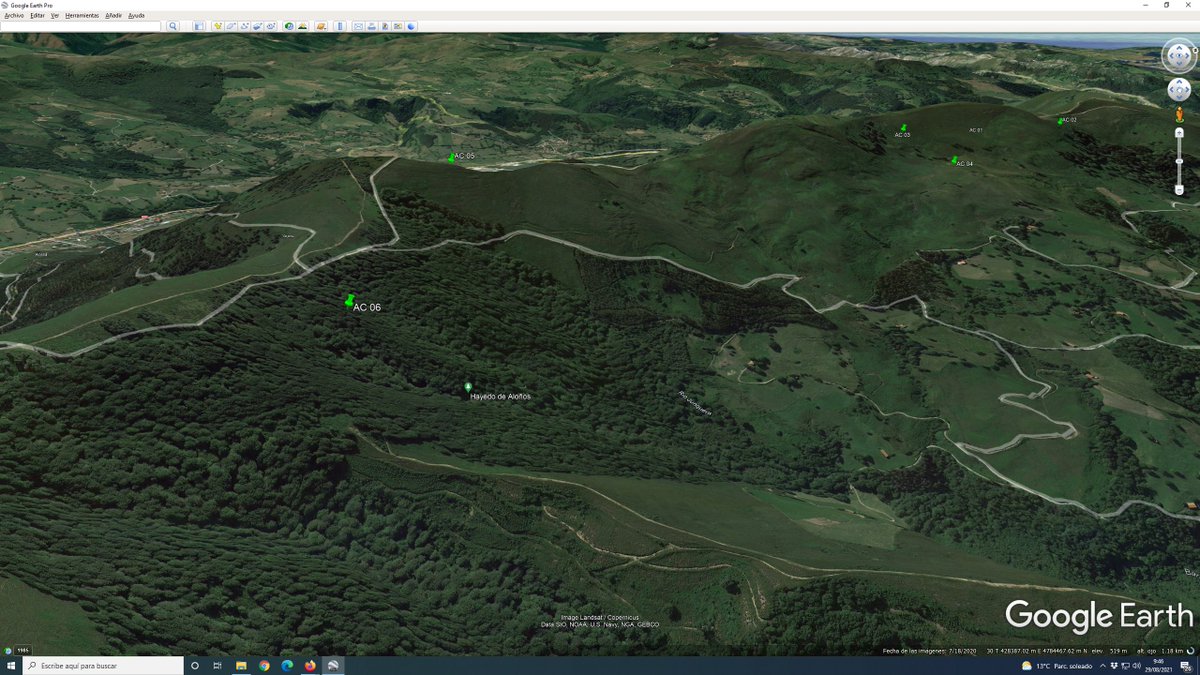
Task: Click the Windows taskbar search box
Action: pyautogui.click(x=103, y=665)
